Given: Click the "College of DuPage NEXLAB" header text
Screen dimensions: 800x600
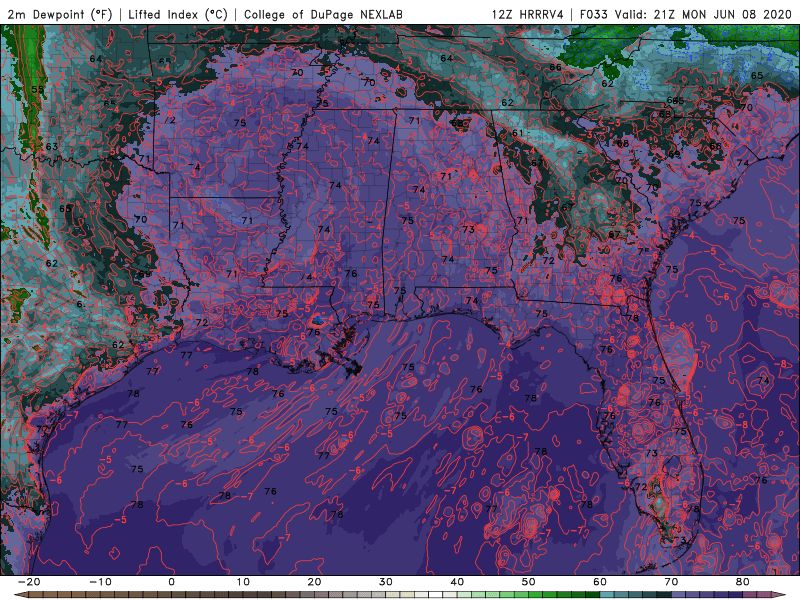Looking at the screenshot, I should tap(323, 14).
